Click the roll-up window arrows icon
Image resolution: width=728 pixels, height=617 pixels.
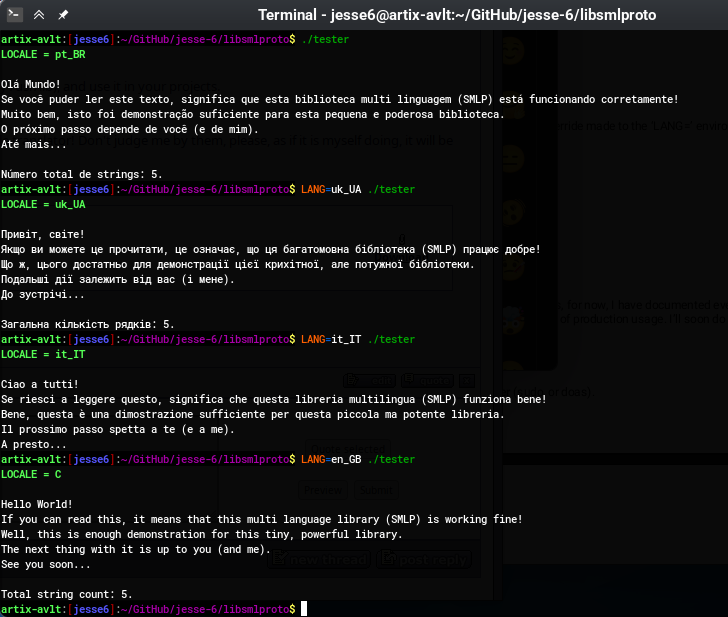click(x=39, y=15)
